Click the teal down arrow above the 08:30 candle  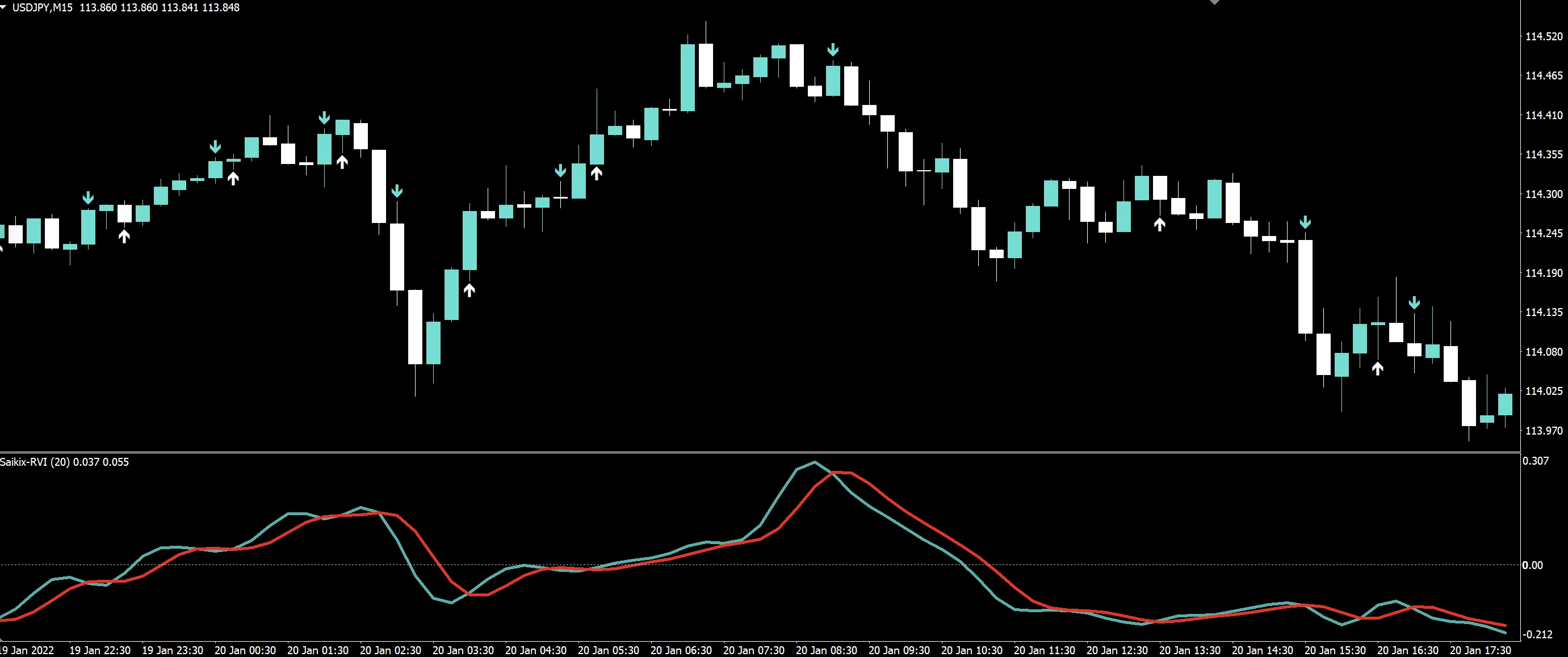[x=833, y=50]
